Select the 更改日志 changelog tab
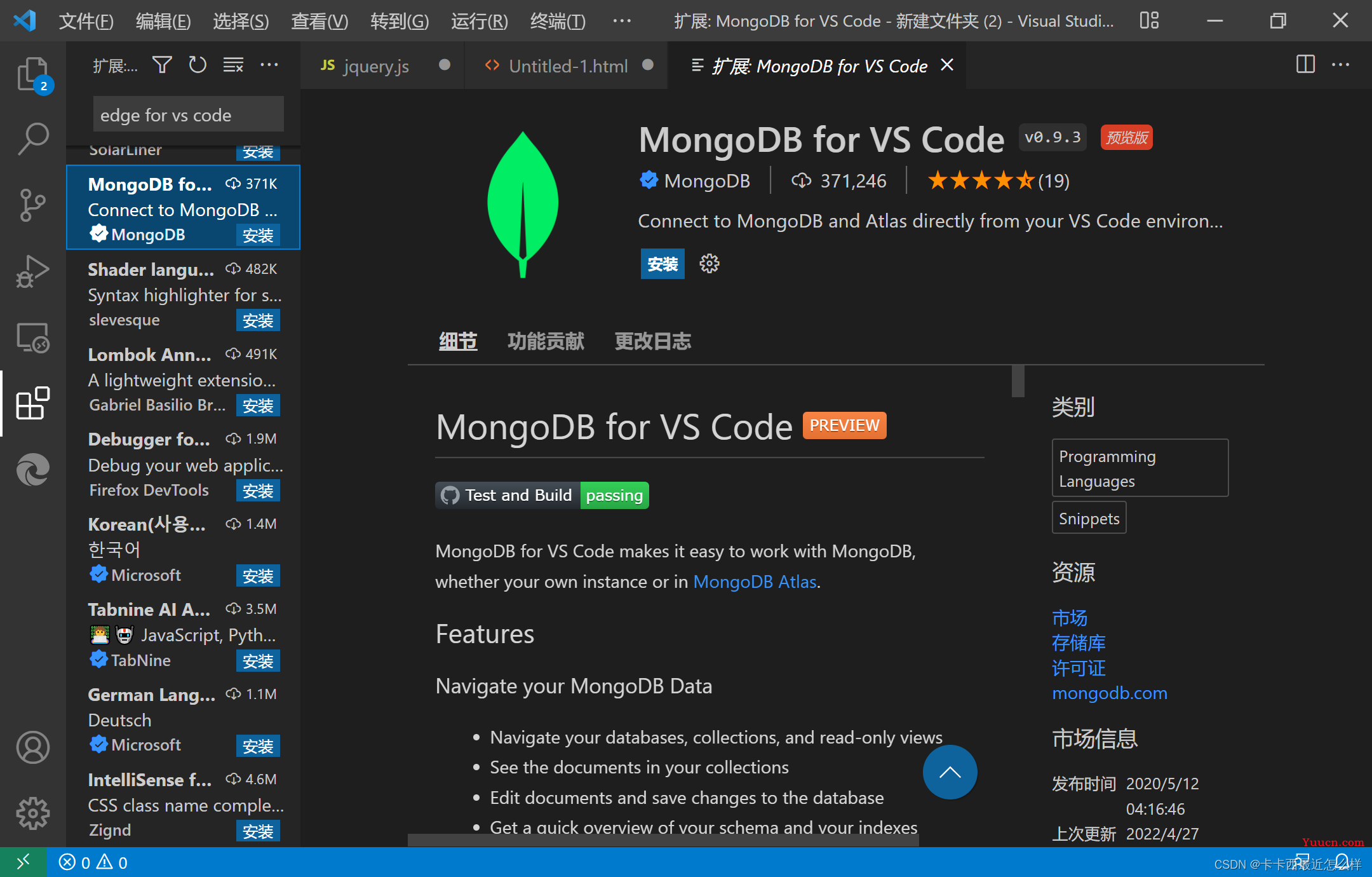This screenshot has width=1372, height=877. click(652, 341)
